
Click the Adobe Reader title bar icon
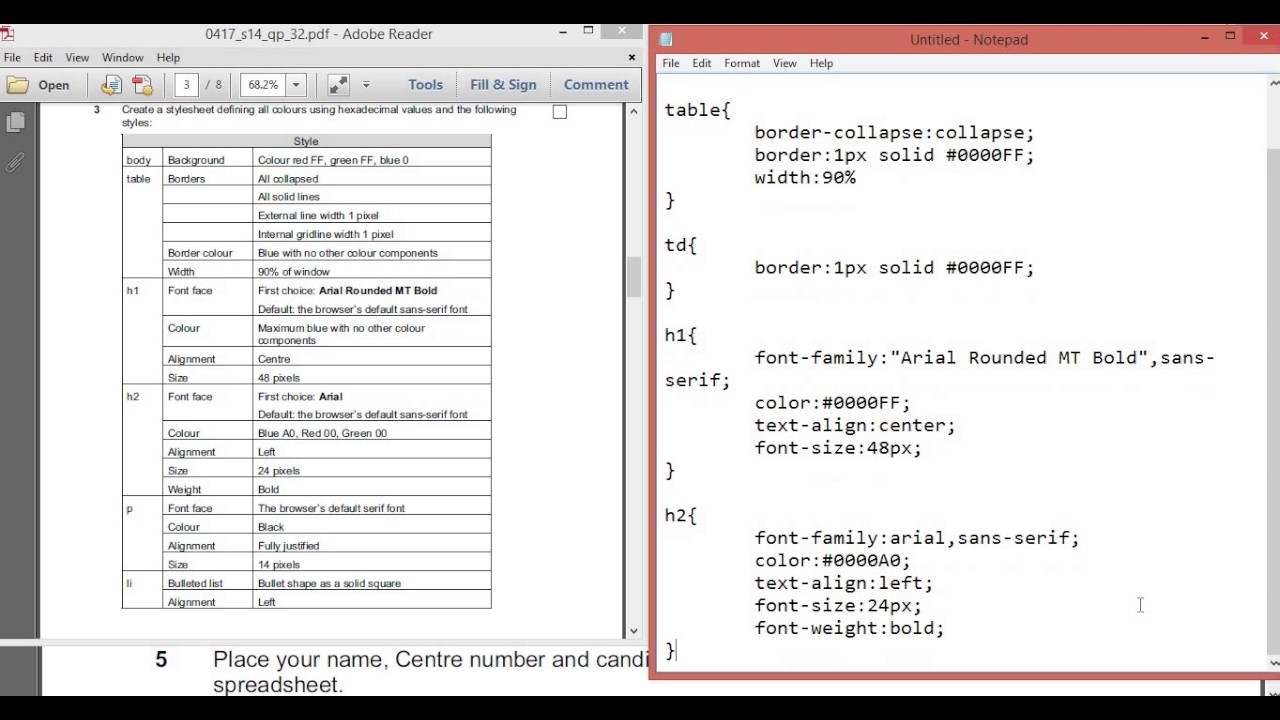click(6, 33)
